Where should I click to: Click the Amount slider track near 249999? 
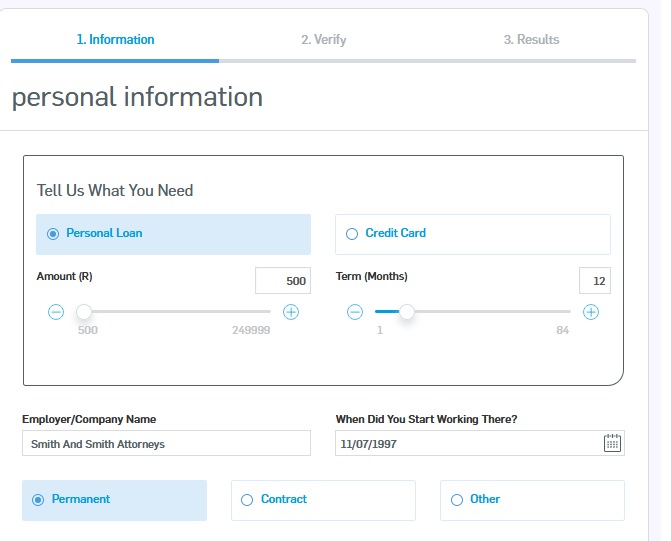262,312
